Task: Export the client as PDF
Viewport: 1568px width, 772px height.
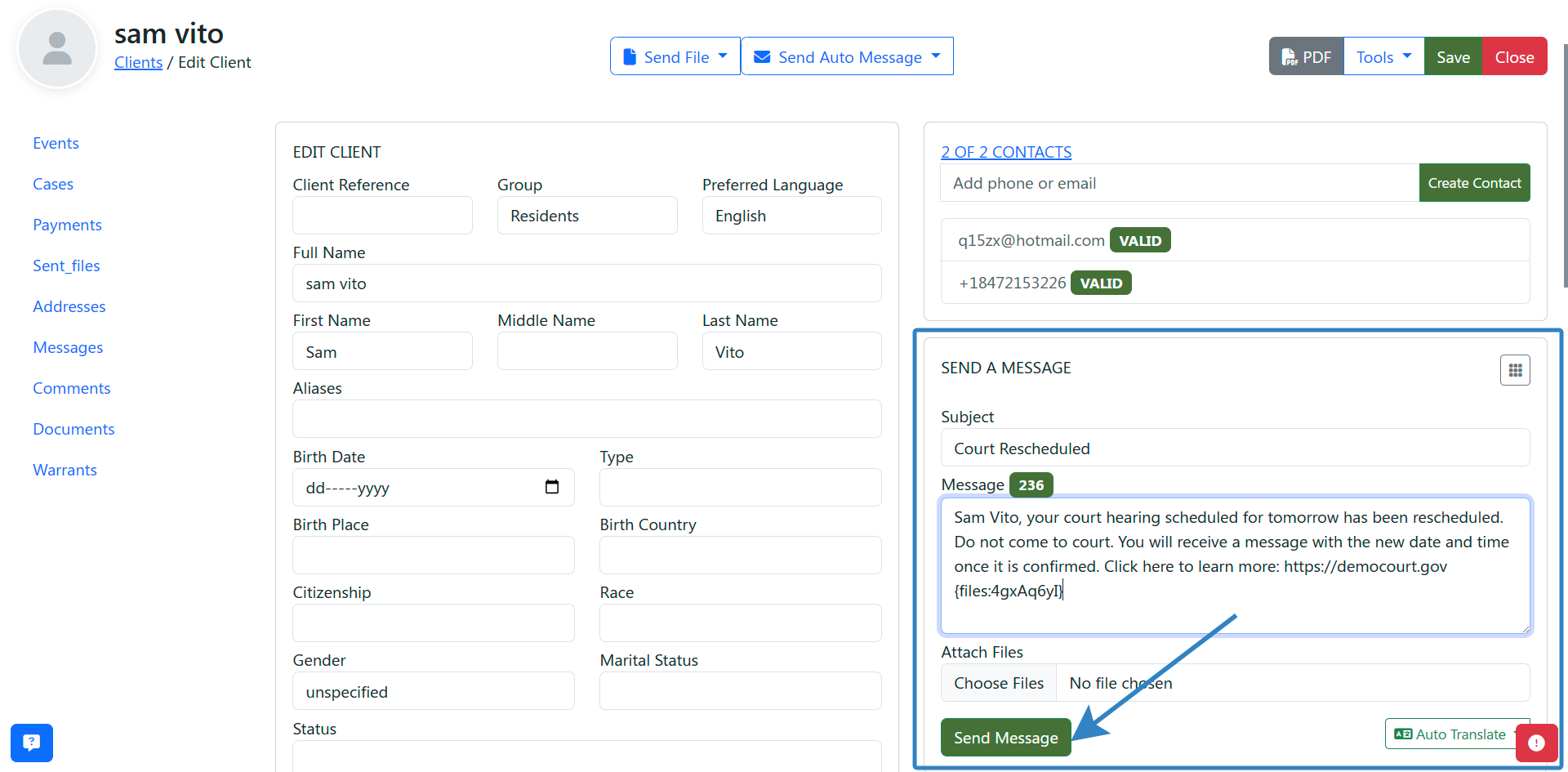Action: pos(1307,56)
